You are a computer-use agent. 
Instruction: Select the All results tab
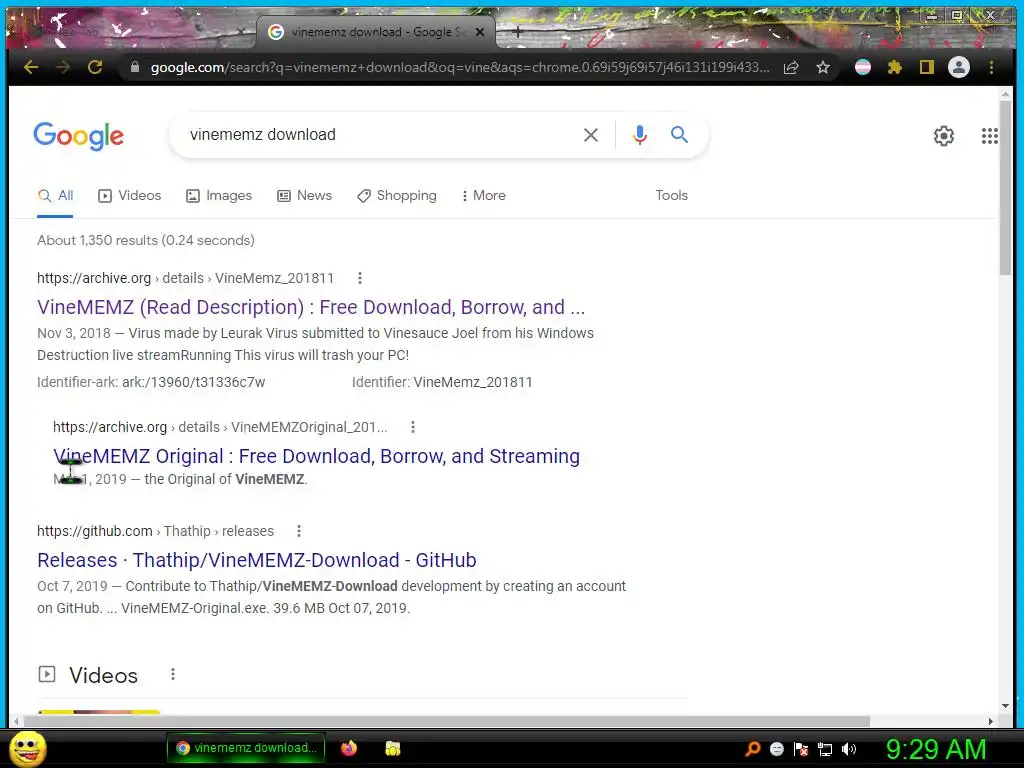pos(56,196)
